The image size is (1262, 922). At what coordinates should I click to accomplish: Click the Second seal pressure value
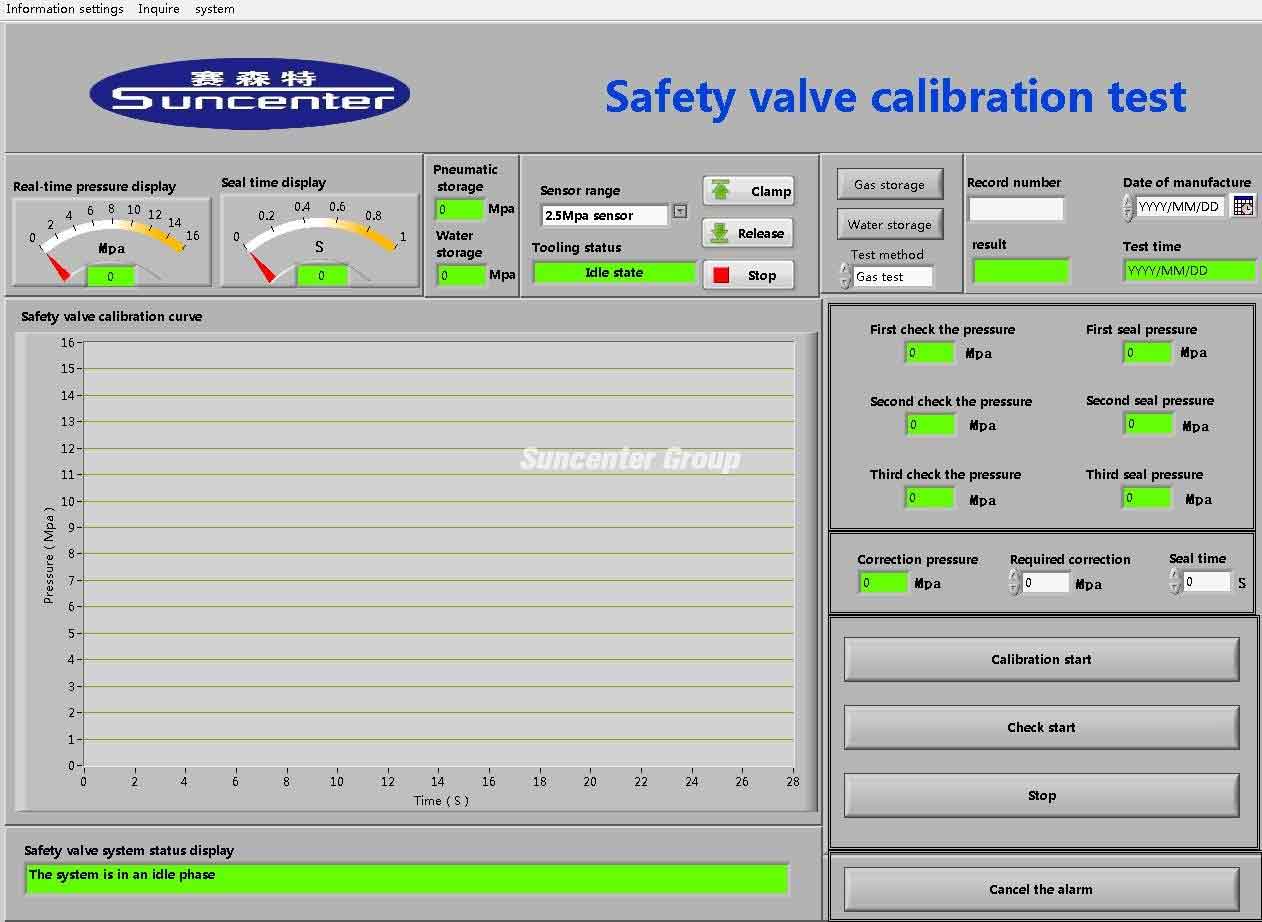click(x=1148, y=423)
